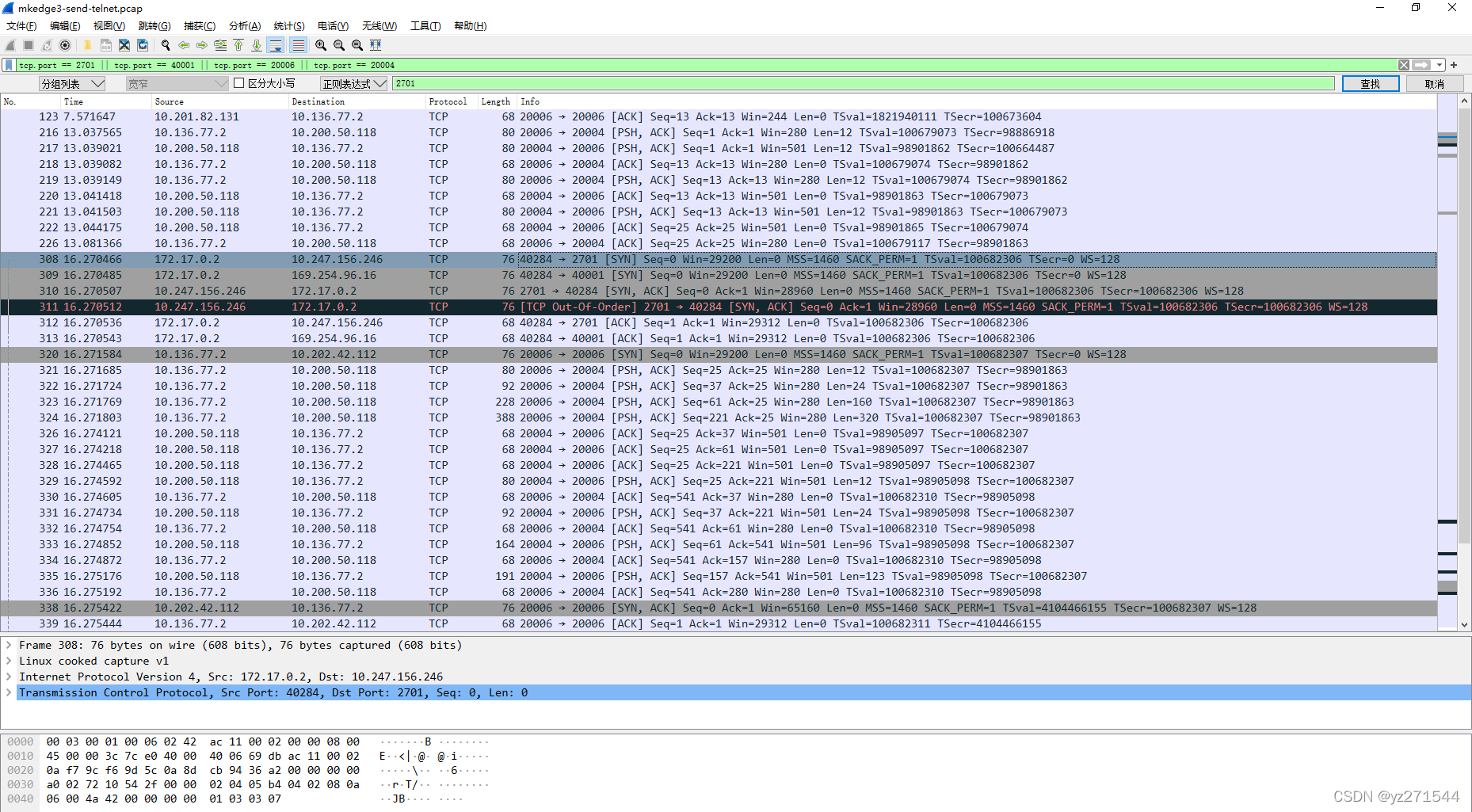Viewport: 1472px width, 812px height.
Task: Open the 工具(T) menu
Action: click(x=425, y=26)
